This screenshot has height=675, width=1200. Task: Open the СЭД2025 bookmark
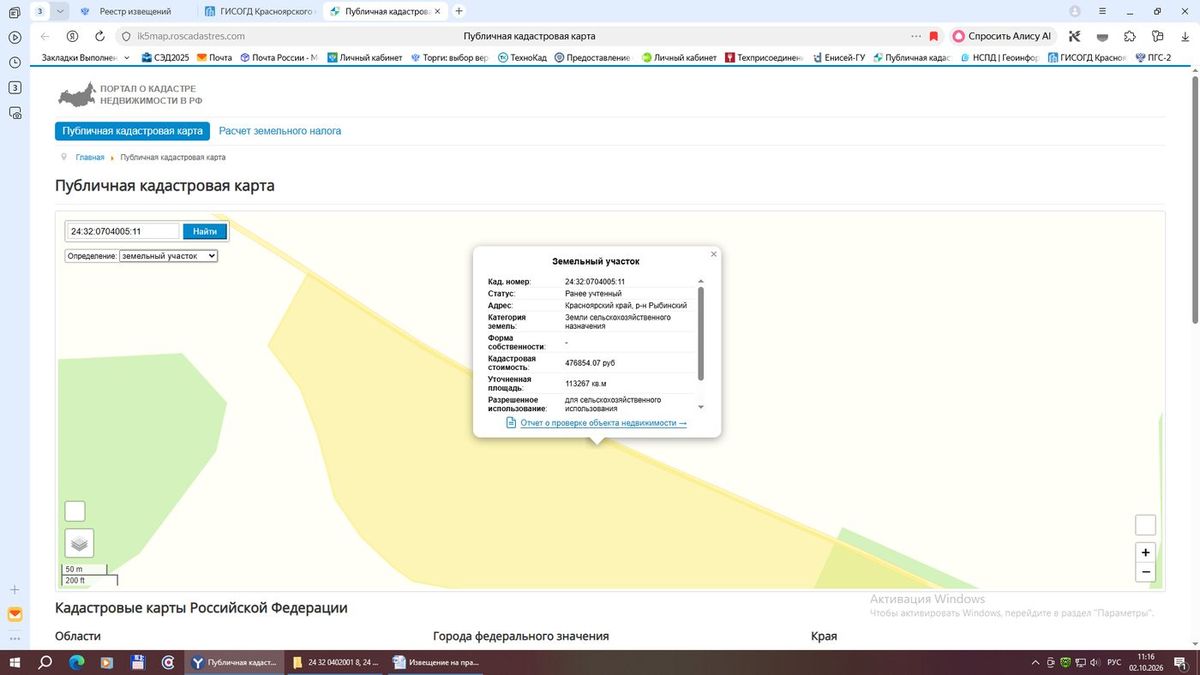click(x=165, y=58)
